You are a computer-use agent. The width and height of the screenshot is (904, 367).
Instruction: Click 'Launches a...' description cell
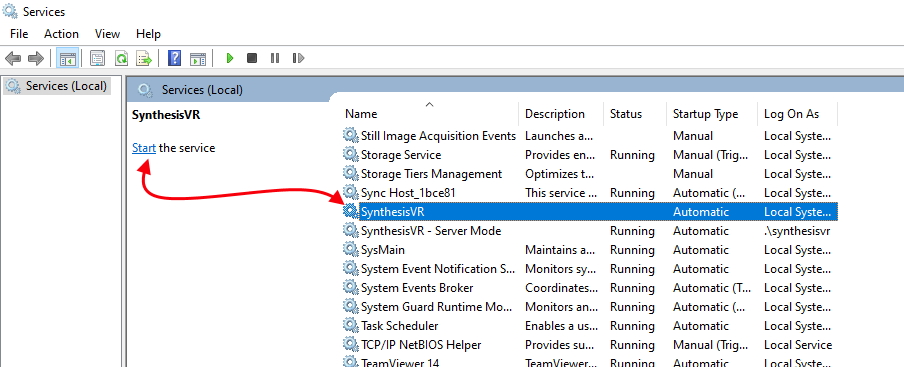559,135
